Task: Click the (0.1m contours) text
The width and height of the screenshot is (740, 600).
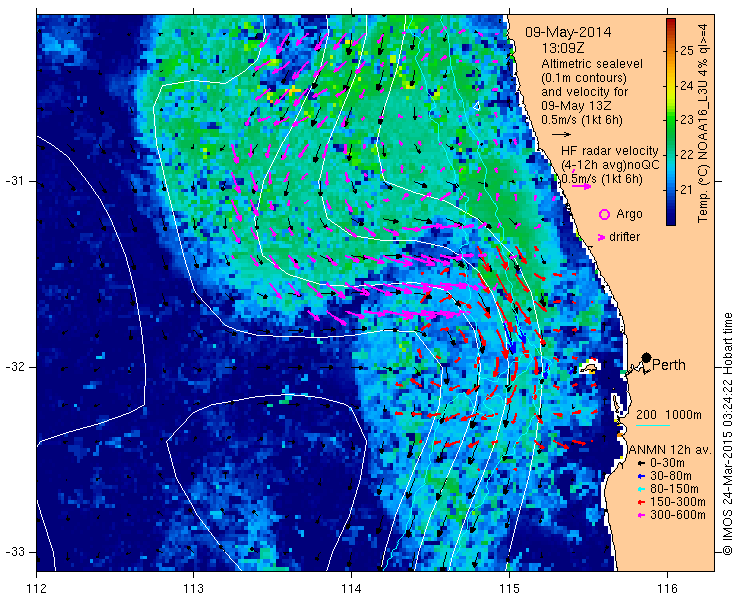Action: pos(584,77)
